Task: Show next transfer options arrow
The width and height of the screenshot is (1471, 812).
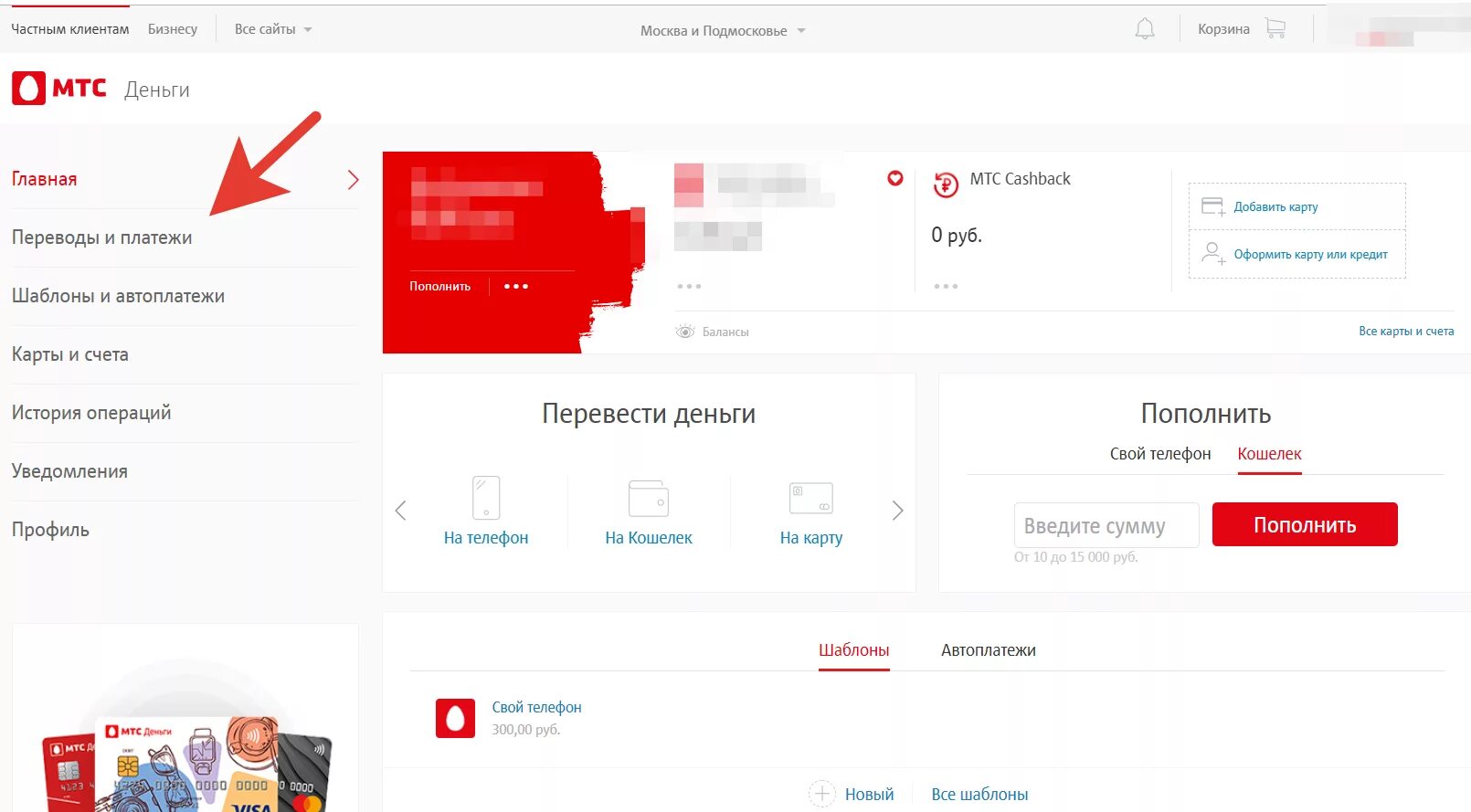Action: pos(897,511)
